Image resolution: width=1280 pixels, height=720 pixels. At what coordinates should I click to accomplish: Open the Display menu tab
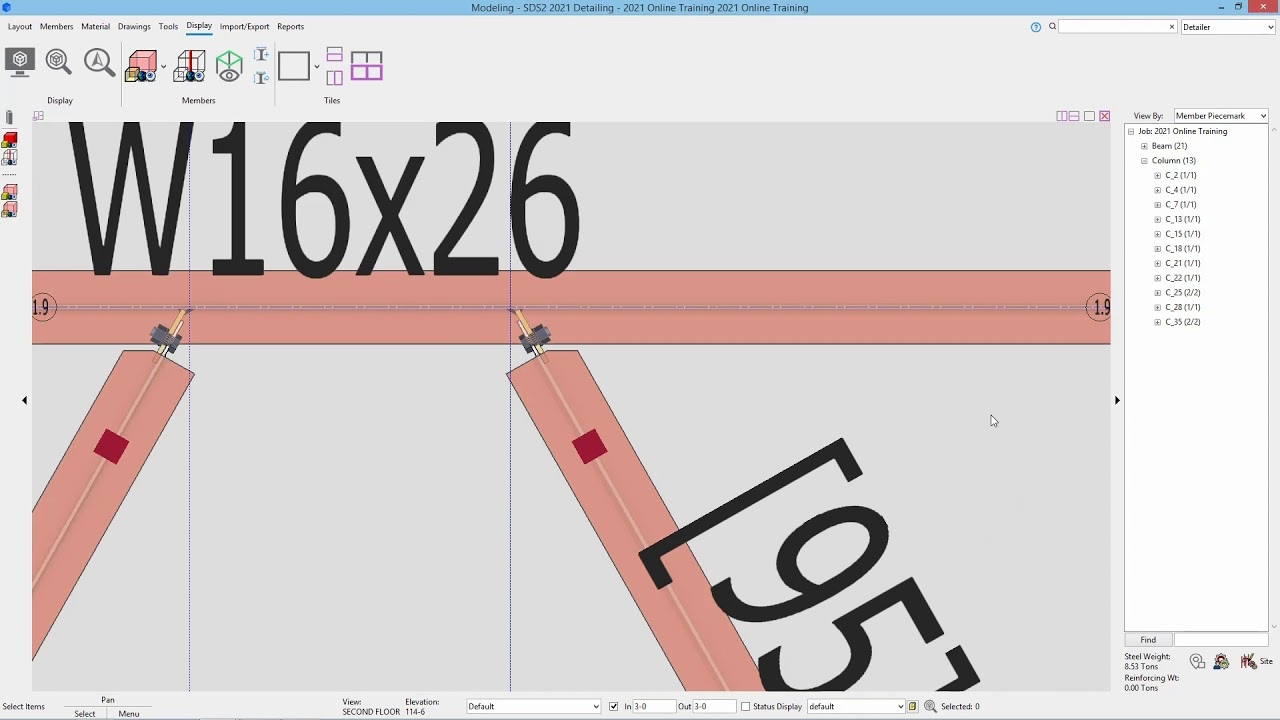click(x=199, y=26)
